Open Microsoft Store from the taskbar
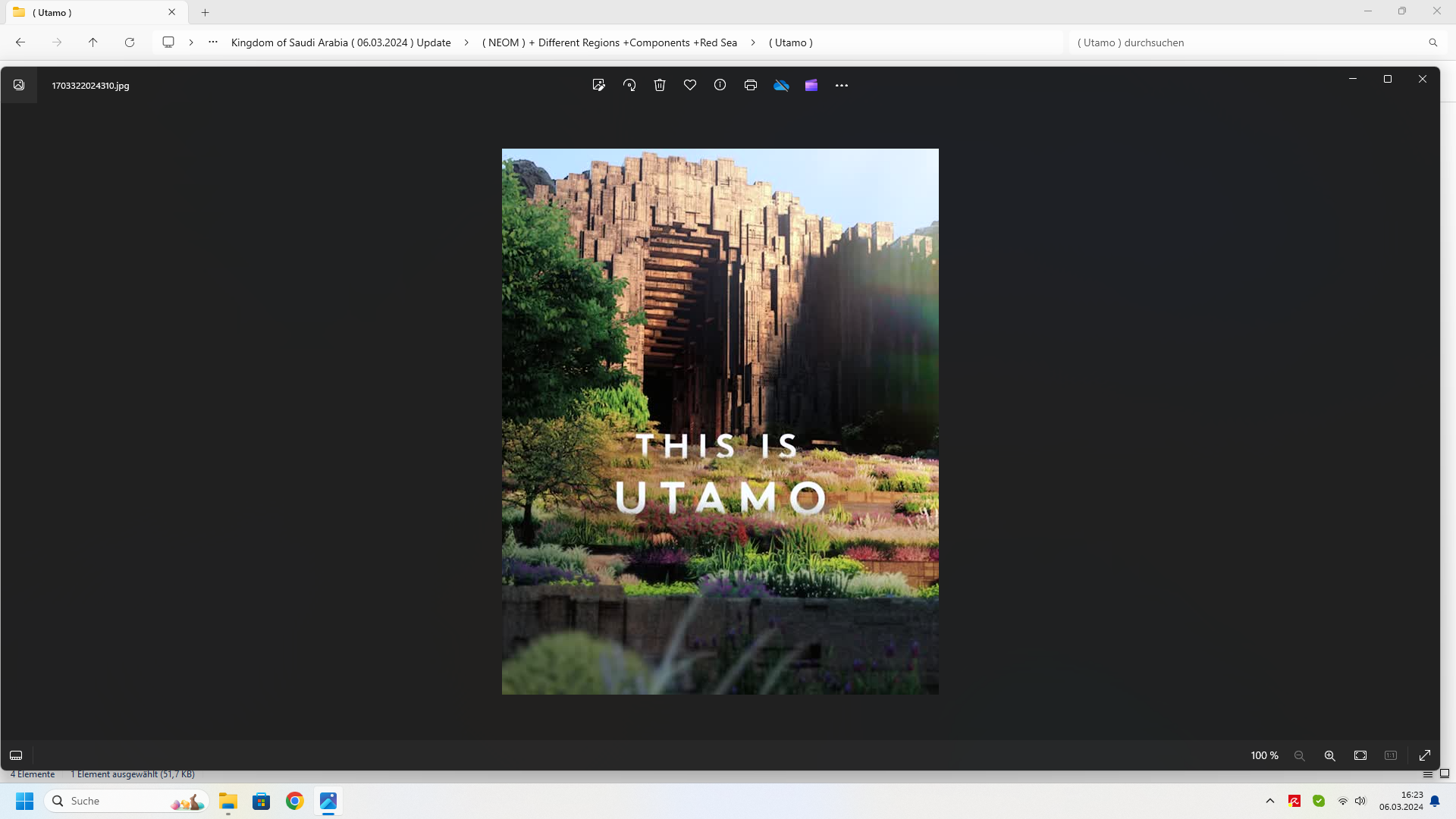 point(262,801)
